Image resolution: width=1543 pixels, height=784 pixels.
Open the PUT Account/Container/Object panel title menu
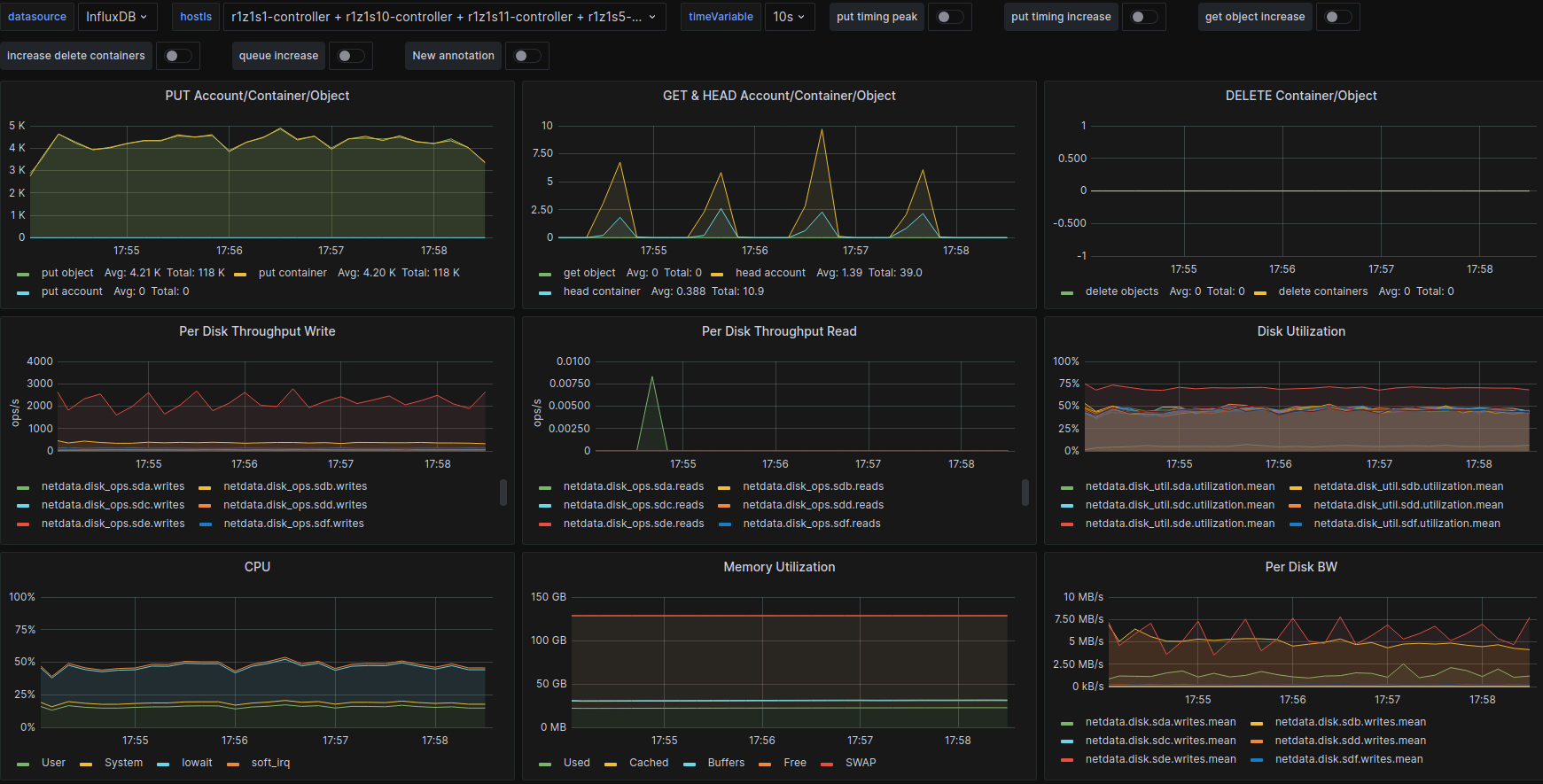pos(257,96)
